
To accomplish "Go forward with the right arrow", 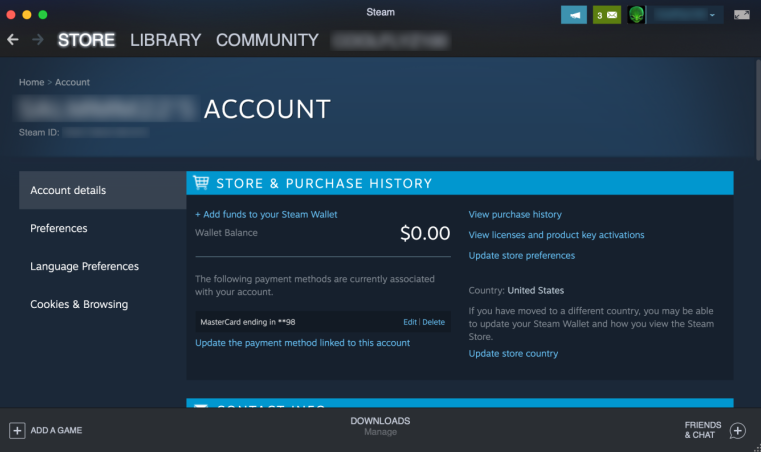I will [x=37, y=40].
